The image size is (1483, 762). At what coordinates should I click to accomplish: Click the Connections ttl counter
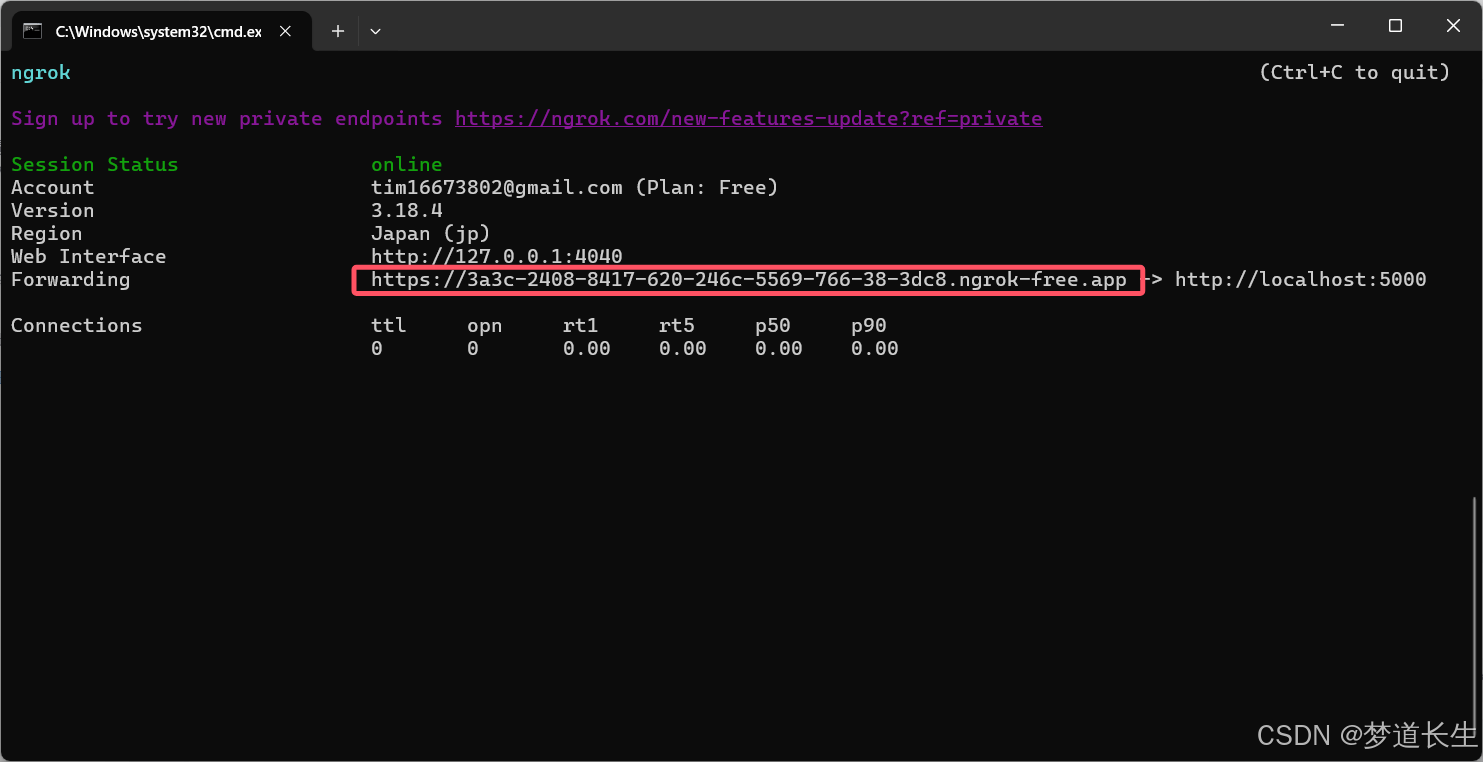pyautogui.click(x=377, y=348)
